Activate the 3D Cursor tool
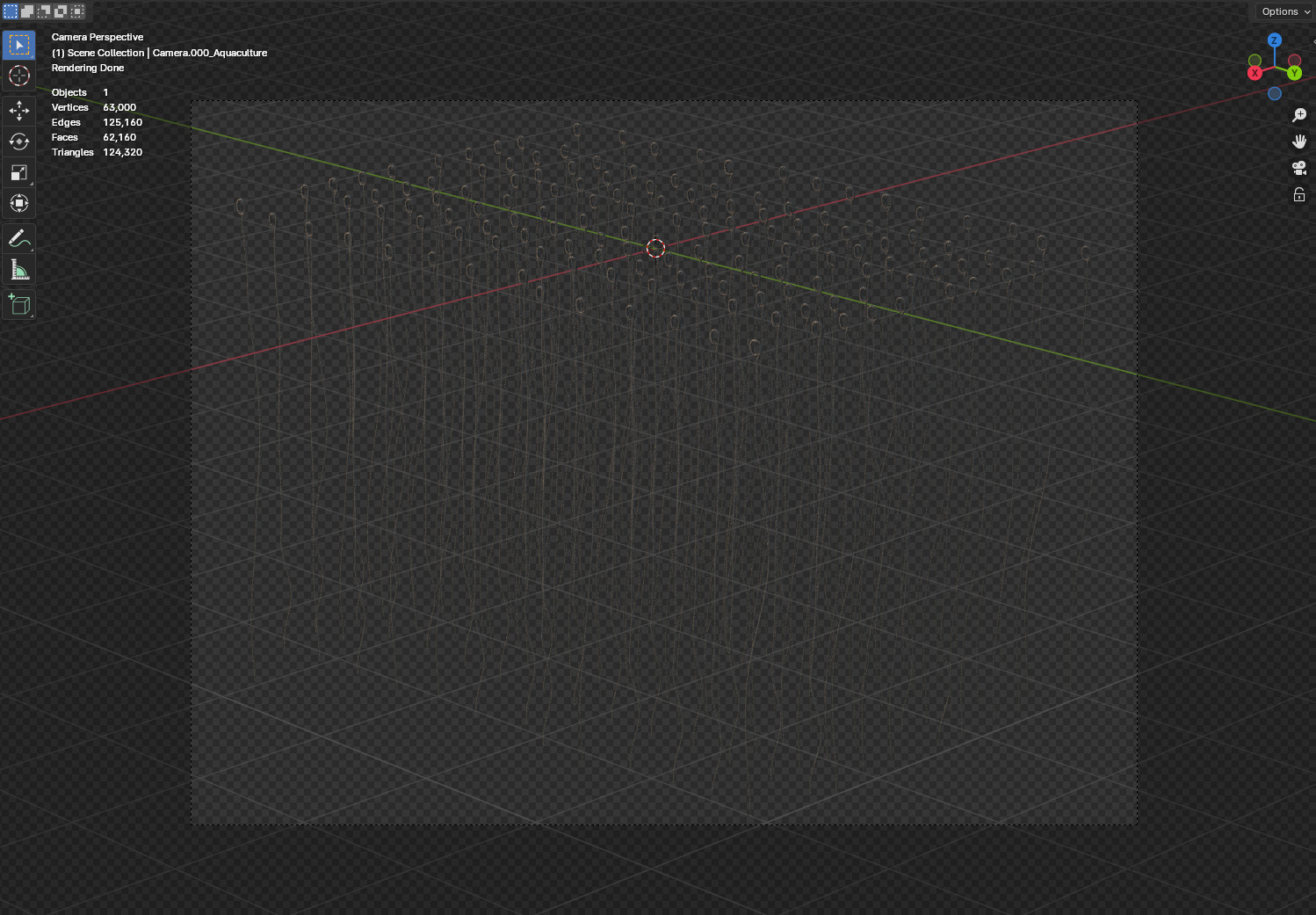 (x=19, y=76)
